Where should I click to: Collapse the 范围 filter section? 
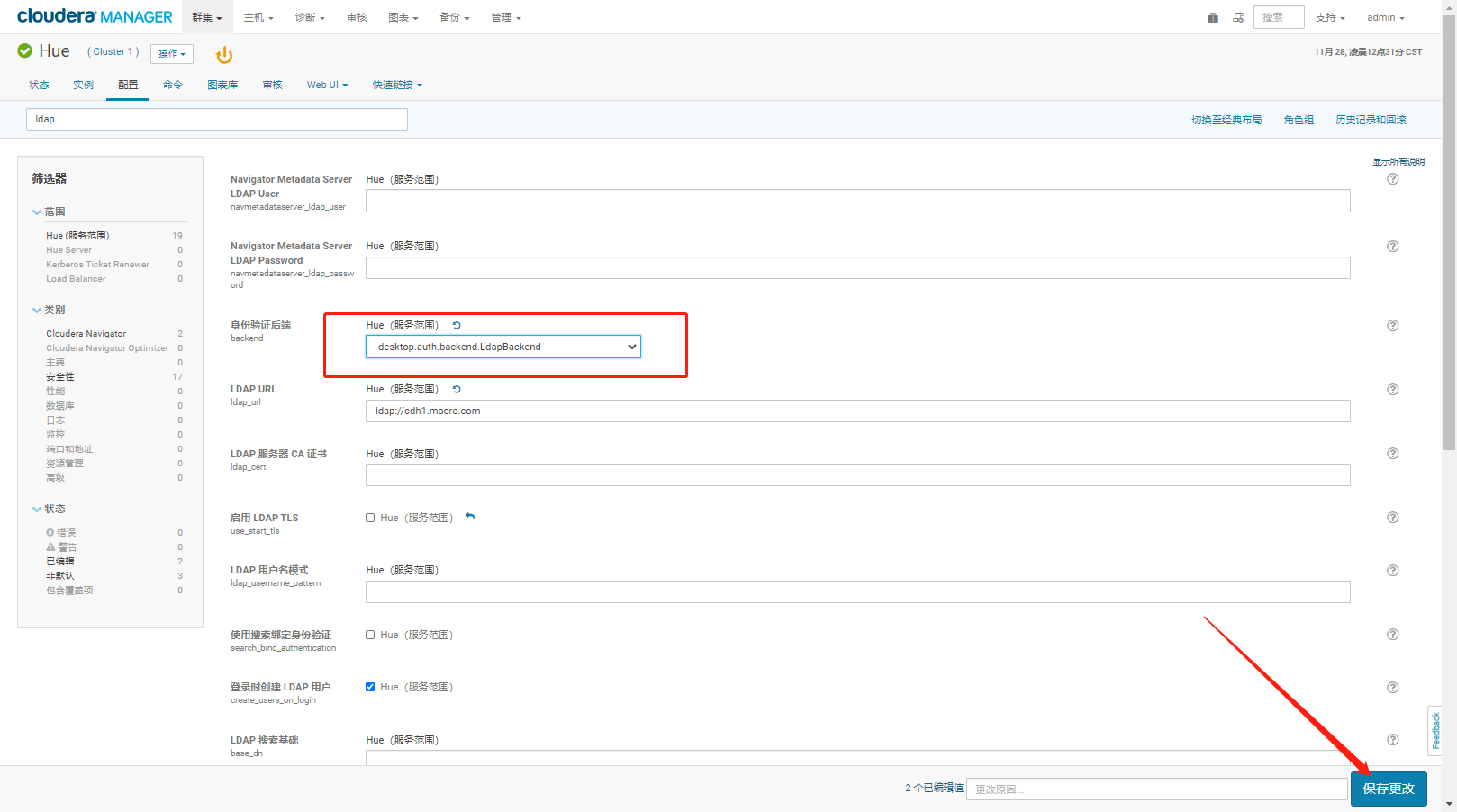(49, 212)
